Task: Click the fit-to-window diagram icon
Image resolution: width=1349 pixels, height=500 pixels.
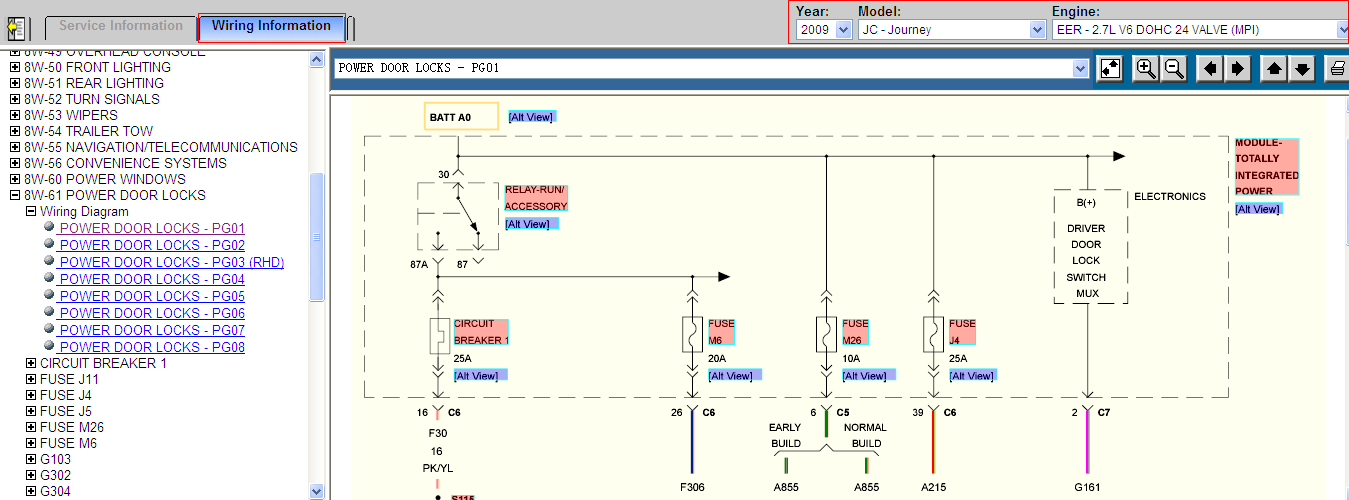Action: 1109,69
